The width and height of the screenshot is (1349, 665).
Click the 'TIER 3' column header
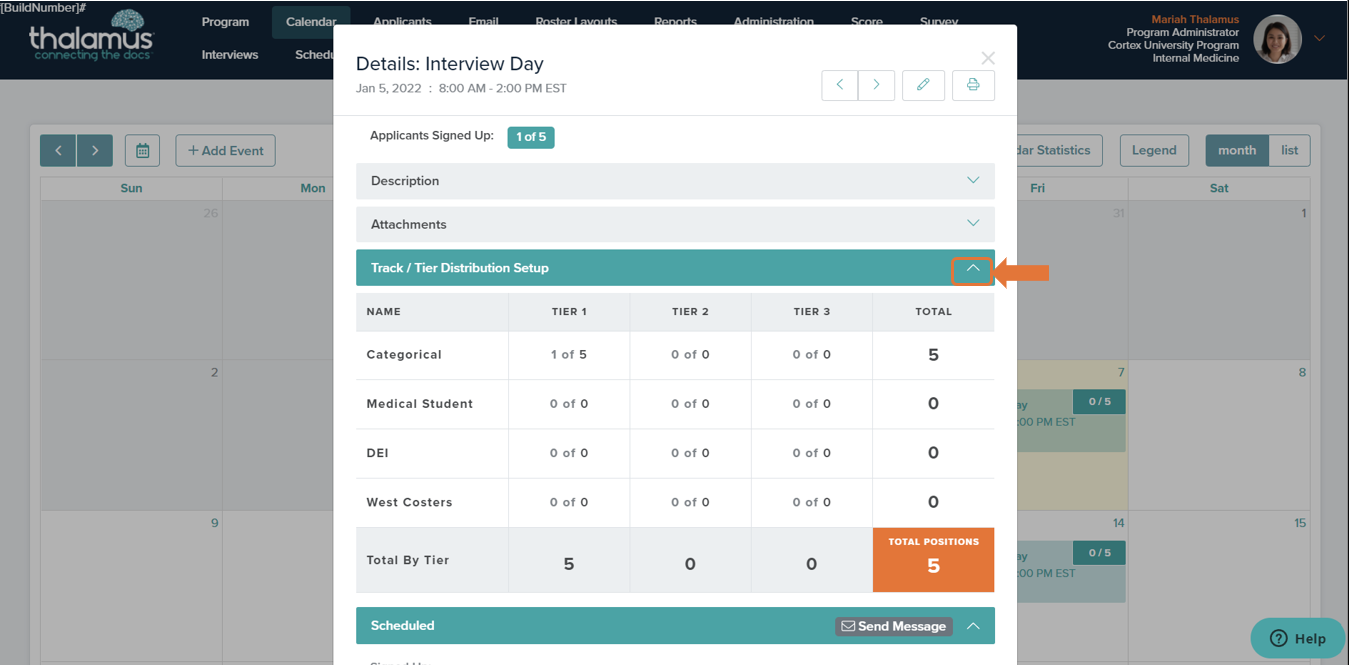coord(812,312)
